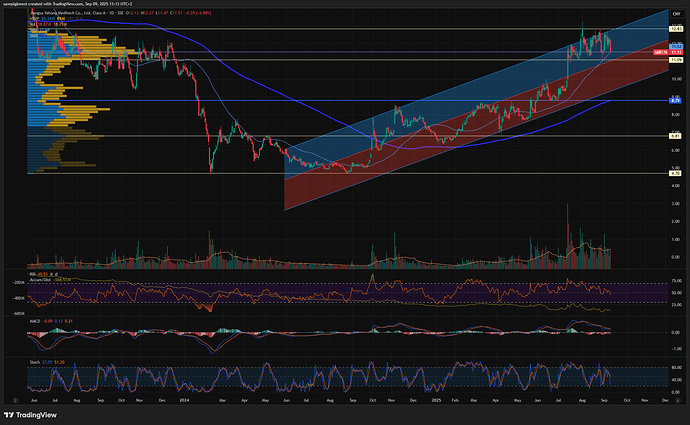Open the CNY currency selector
Screen dimensions: 690x425
point(676,12)
